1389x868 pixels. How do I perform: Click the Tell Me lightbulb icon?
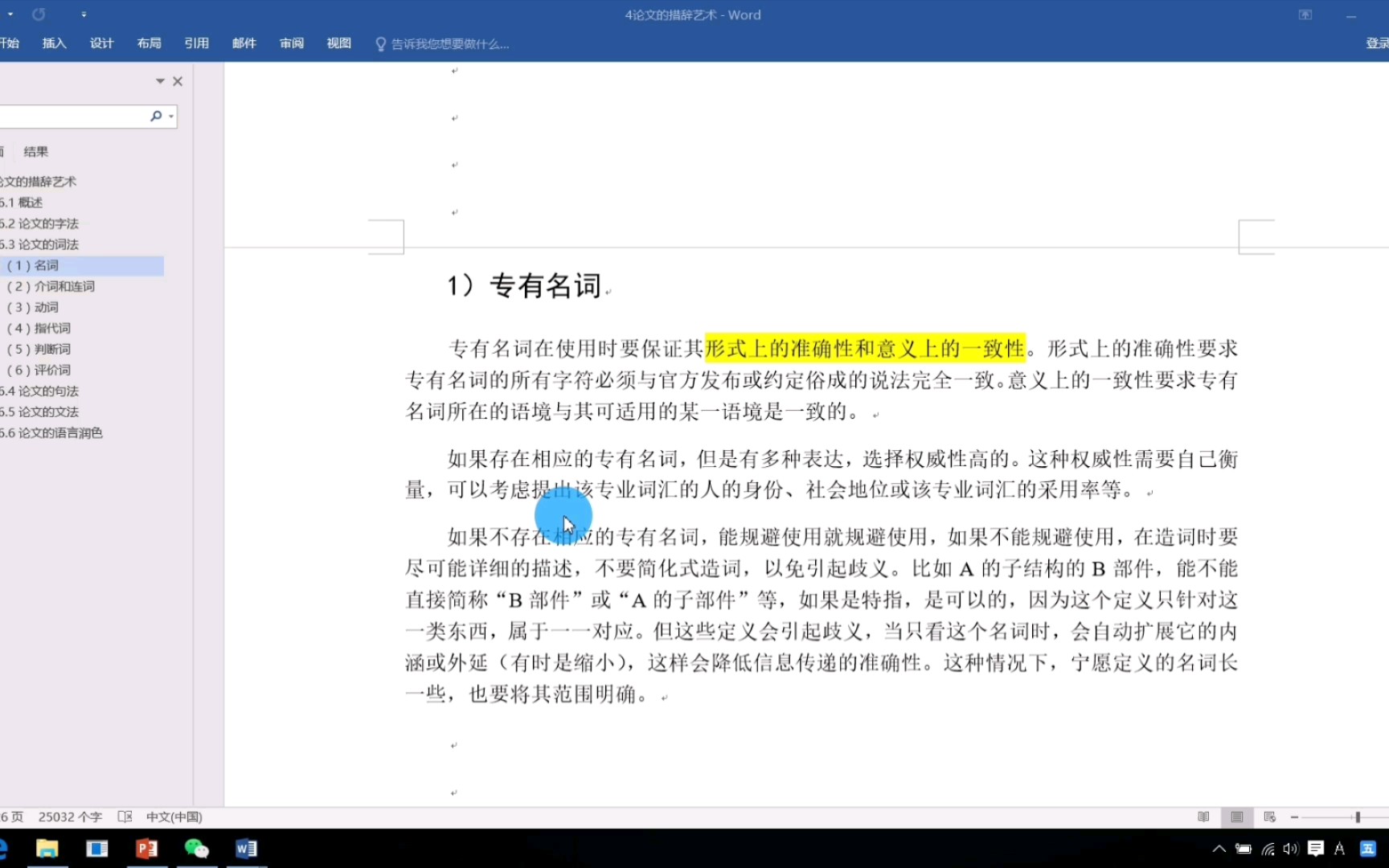(381, 44)
